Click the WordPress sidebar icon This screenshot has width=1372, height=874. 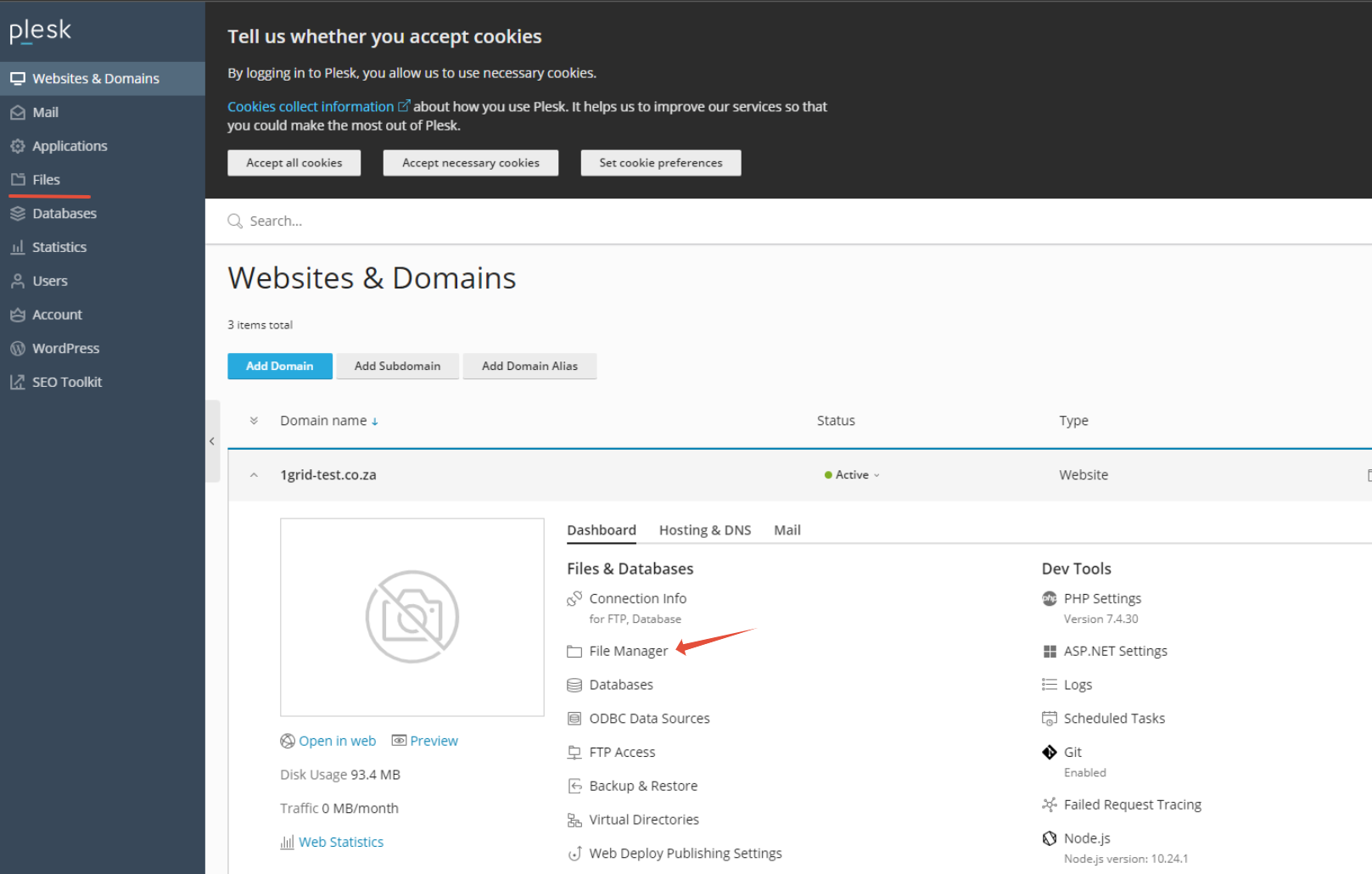coord(17,348)
